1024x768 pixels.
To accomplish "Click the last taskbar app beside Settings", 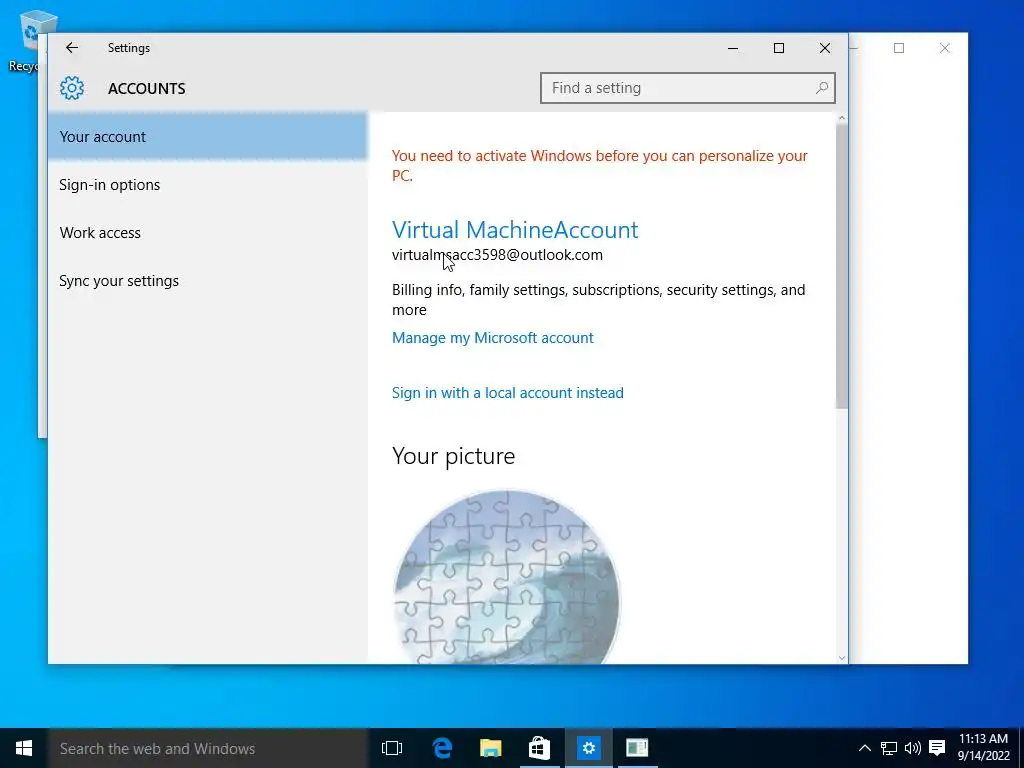I will pyautogui.click(x=637, y=748).
